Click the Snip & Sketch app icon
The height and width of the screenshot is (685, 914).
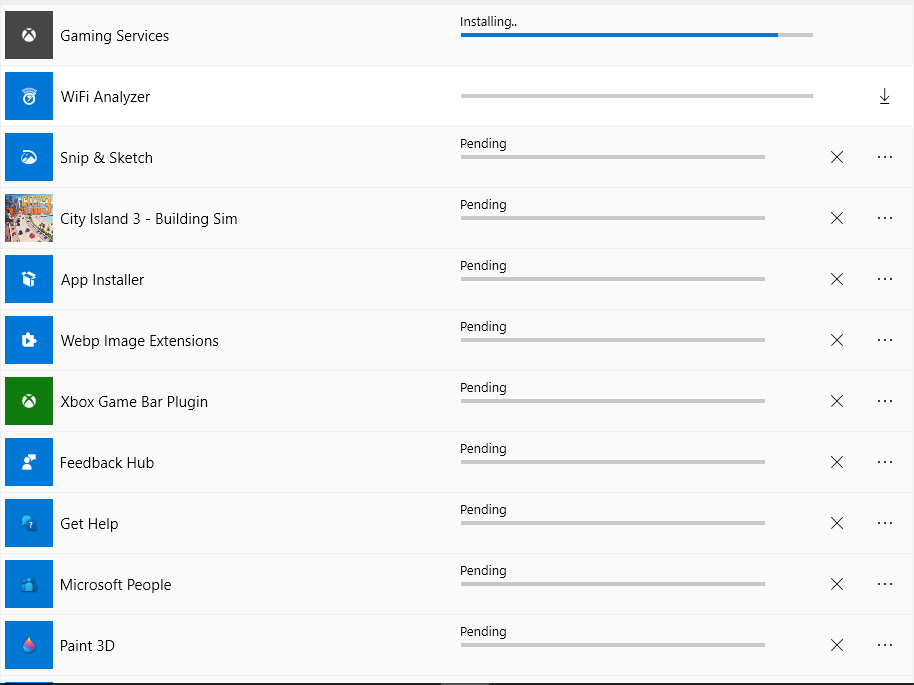(29, 157)
